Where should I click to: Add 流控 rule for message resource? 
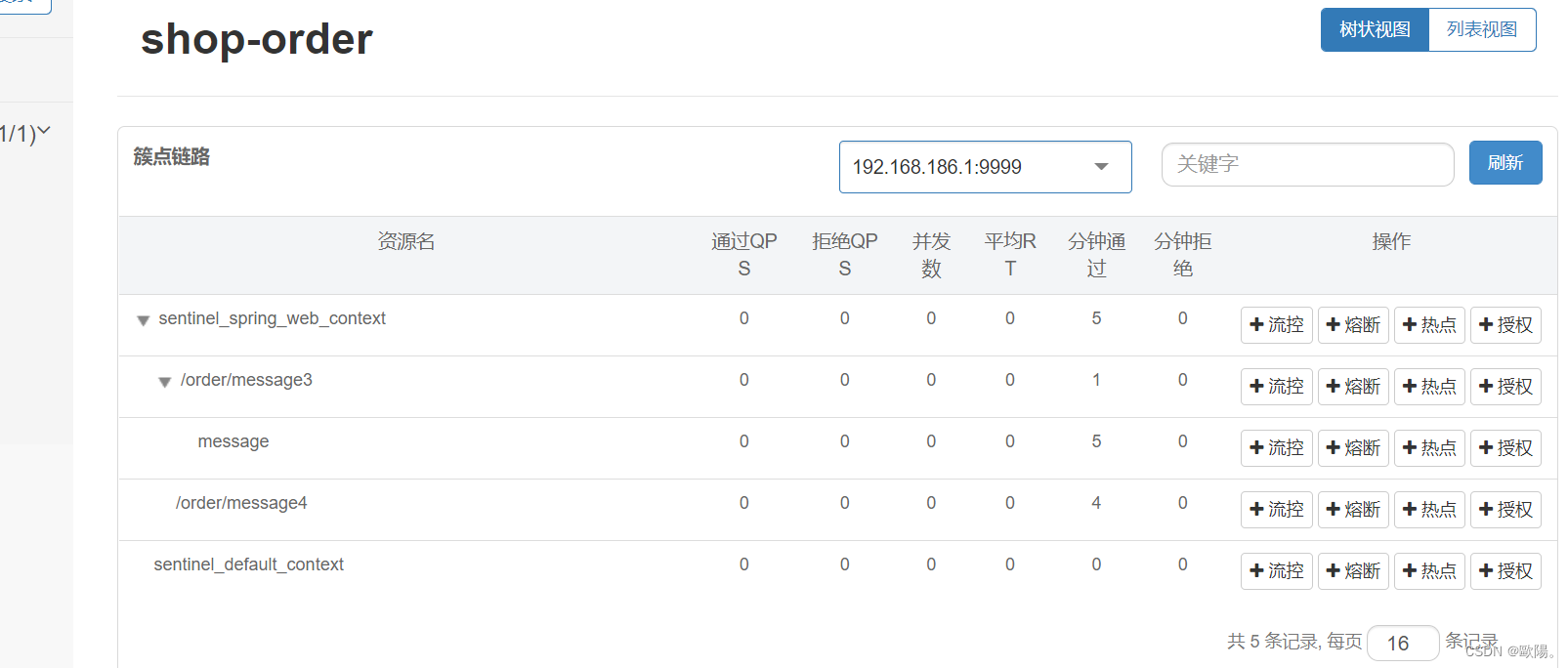click(1276, 448)
